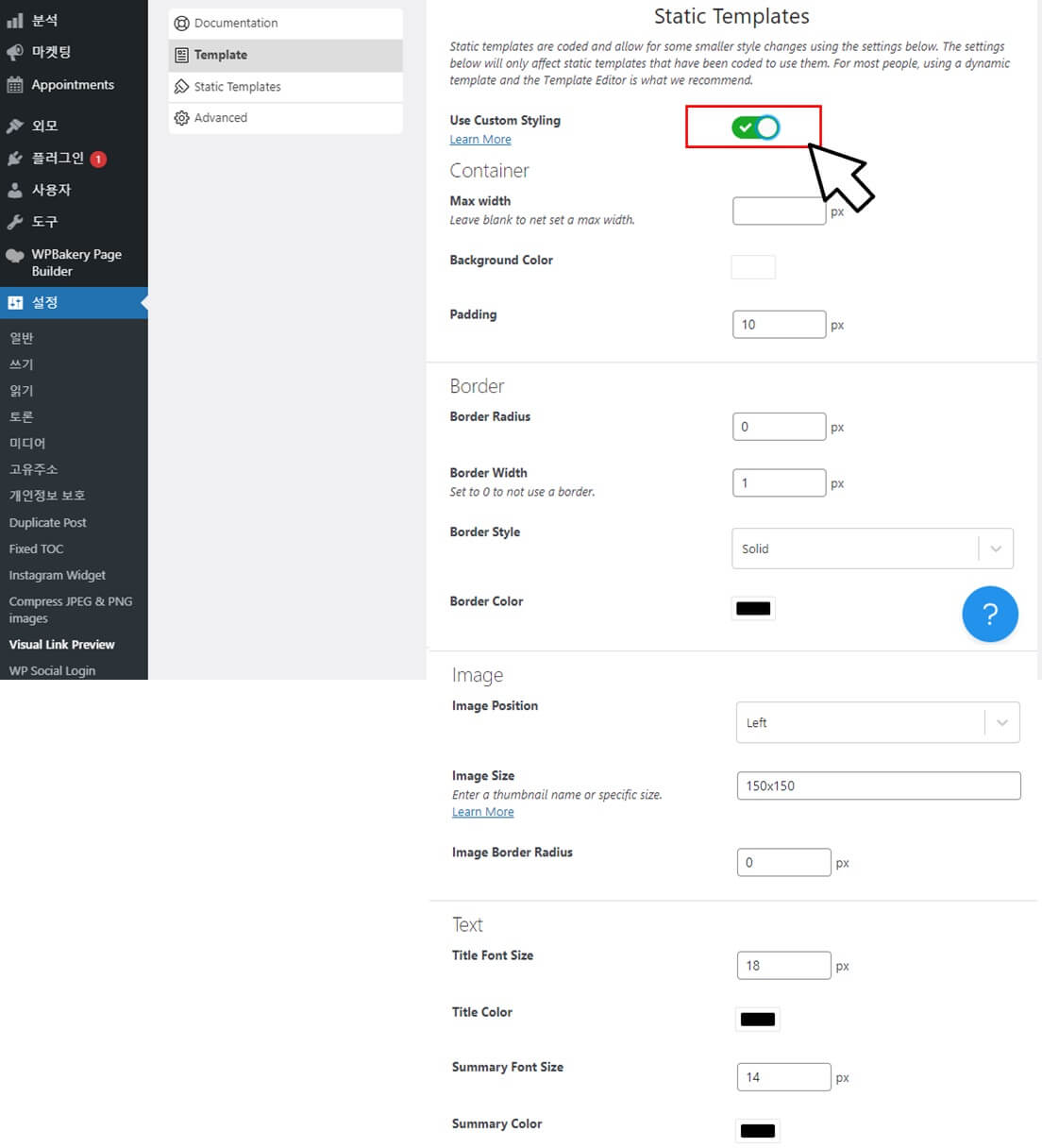Click the Advanced gear icon

tap(182, 118)
